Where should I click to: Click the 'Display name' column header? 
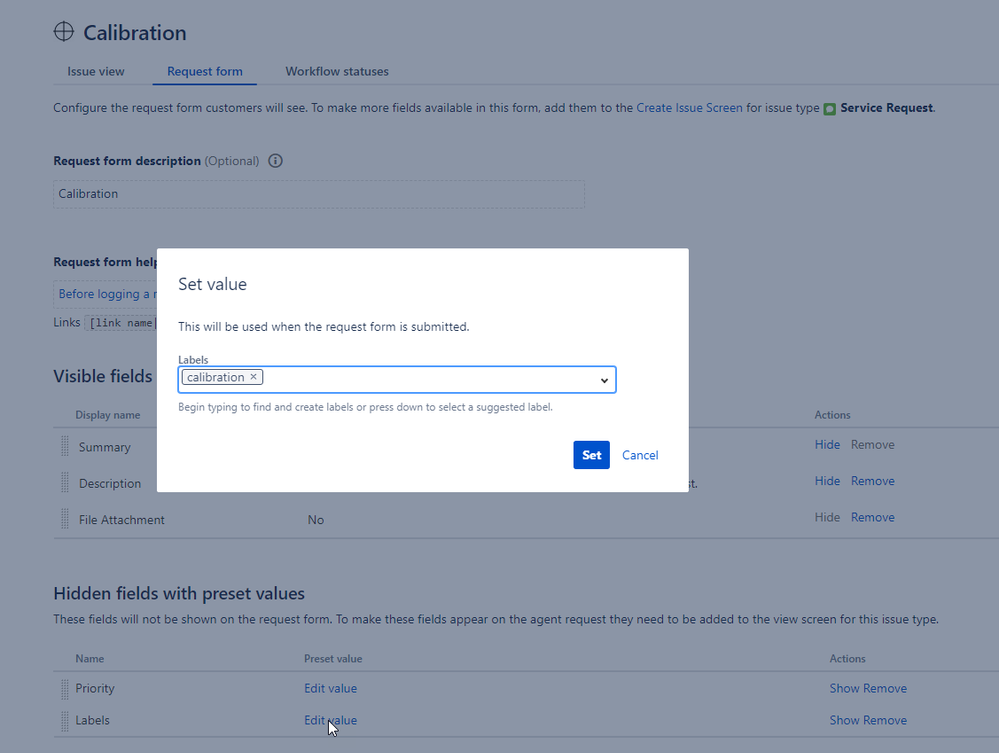coord(108,415)
